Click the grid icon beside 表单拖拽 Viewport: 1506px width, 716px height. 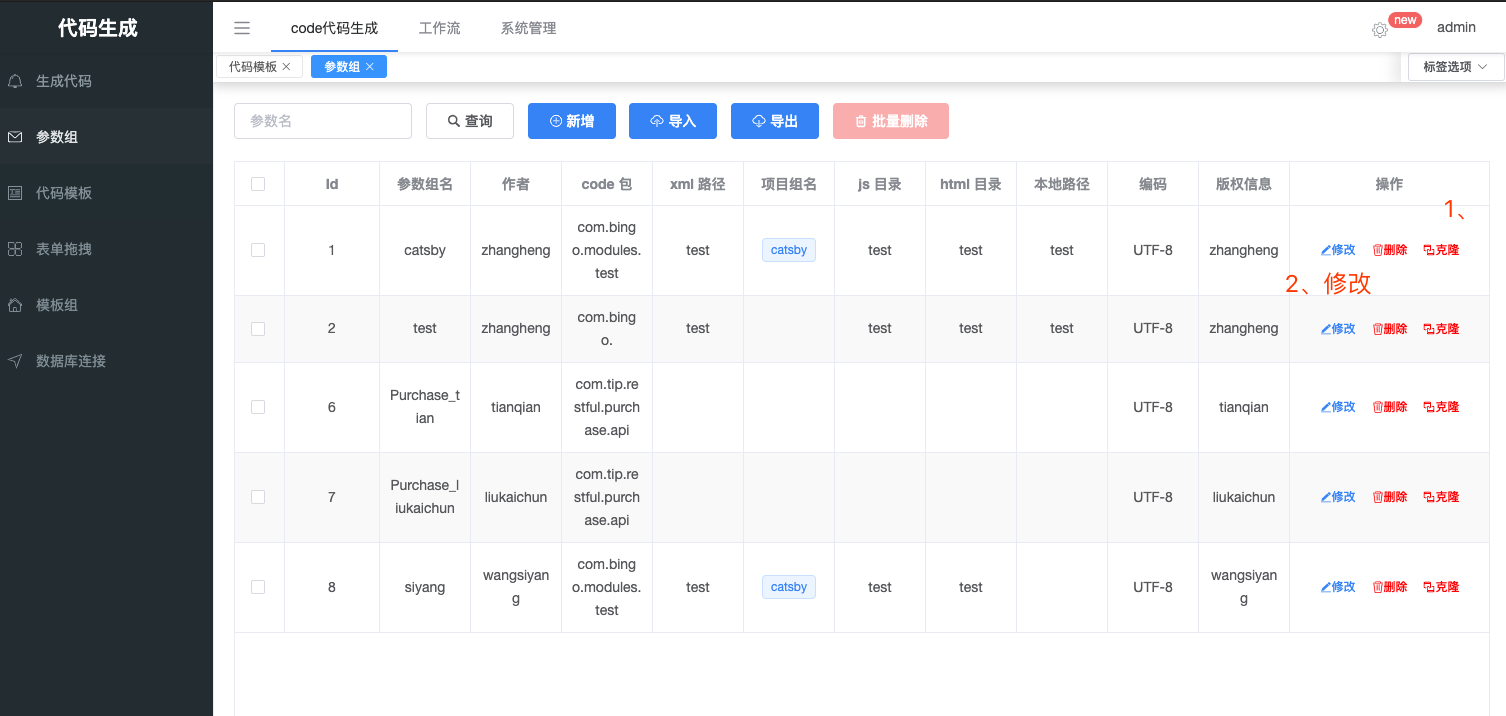[15, 249]
